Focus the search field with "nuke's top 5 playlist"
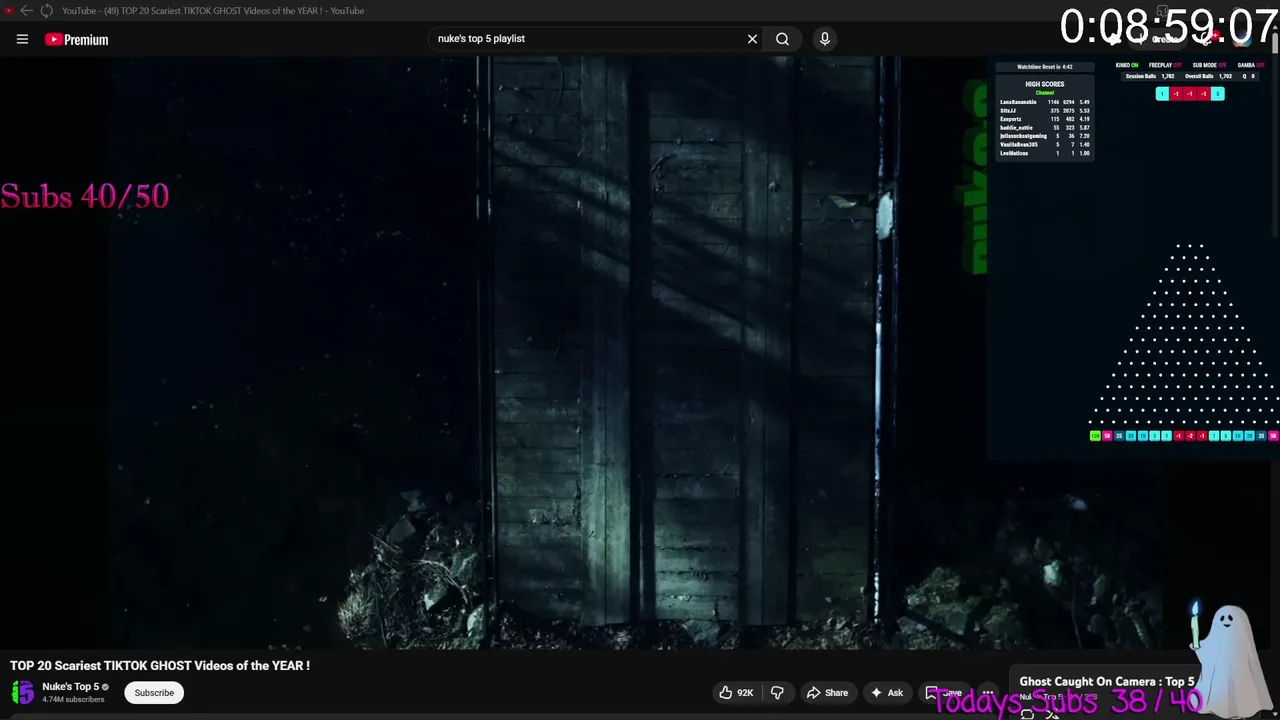 (x=588, y=39)
